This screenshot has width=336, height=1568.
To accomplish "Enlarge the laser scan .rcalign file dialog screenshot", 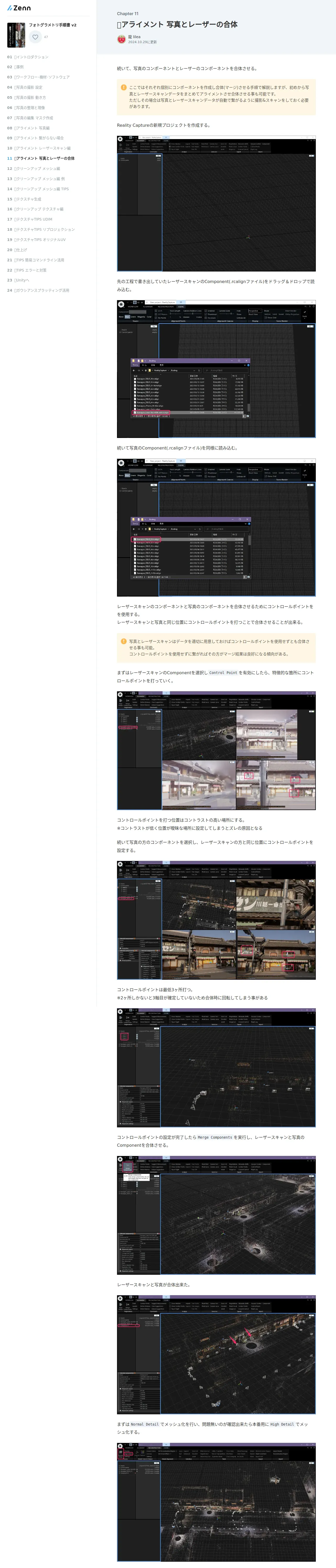I will [216, 369].
